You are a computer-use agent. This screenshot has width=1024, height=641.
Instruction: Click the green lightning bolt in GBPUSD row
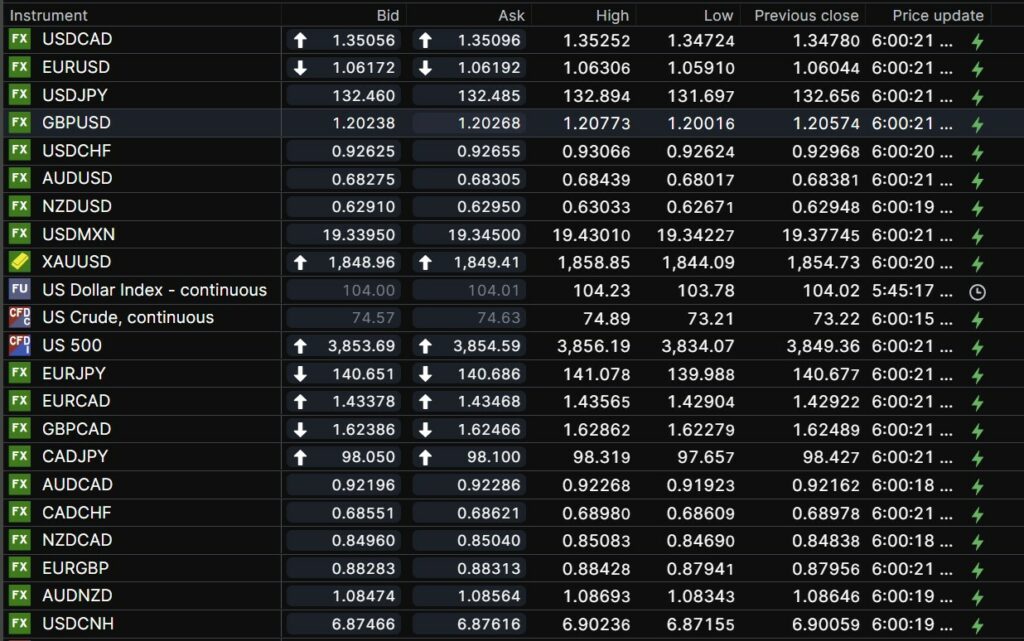click(x=977, y=125)
